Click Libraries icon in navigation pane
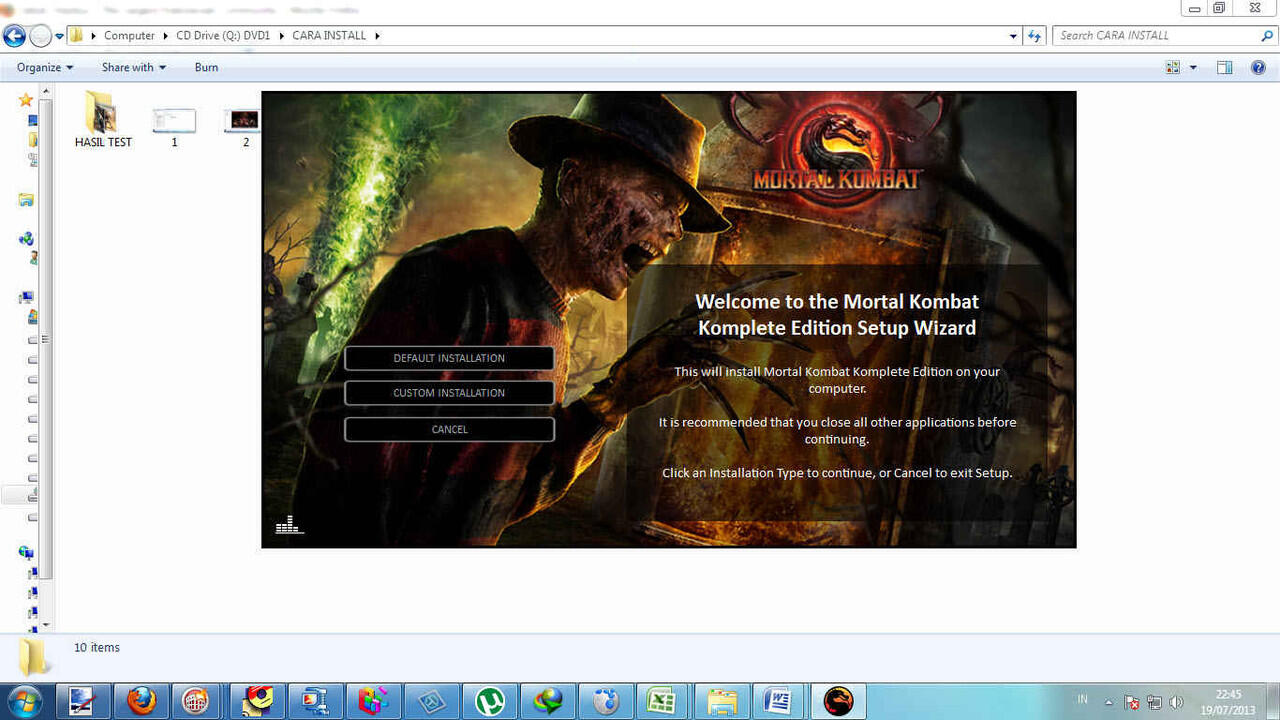This screenshot has height=720, width=1280. click(26, 200)
